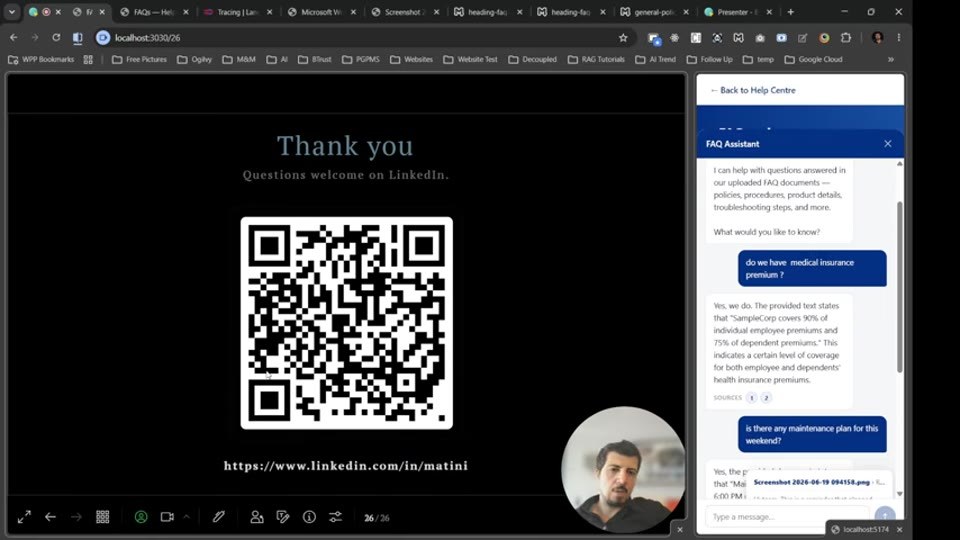Open source reference number 1
Viewport: 960px width, 540px height.
coord(752,398)
